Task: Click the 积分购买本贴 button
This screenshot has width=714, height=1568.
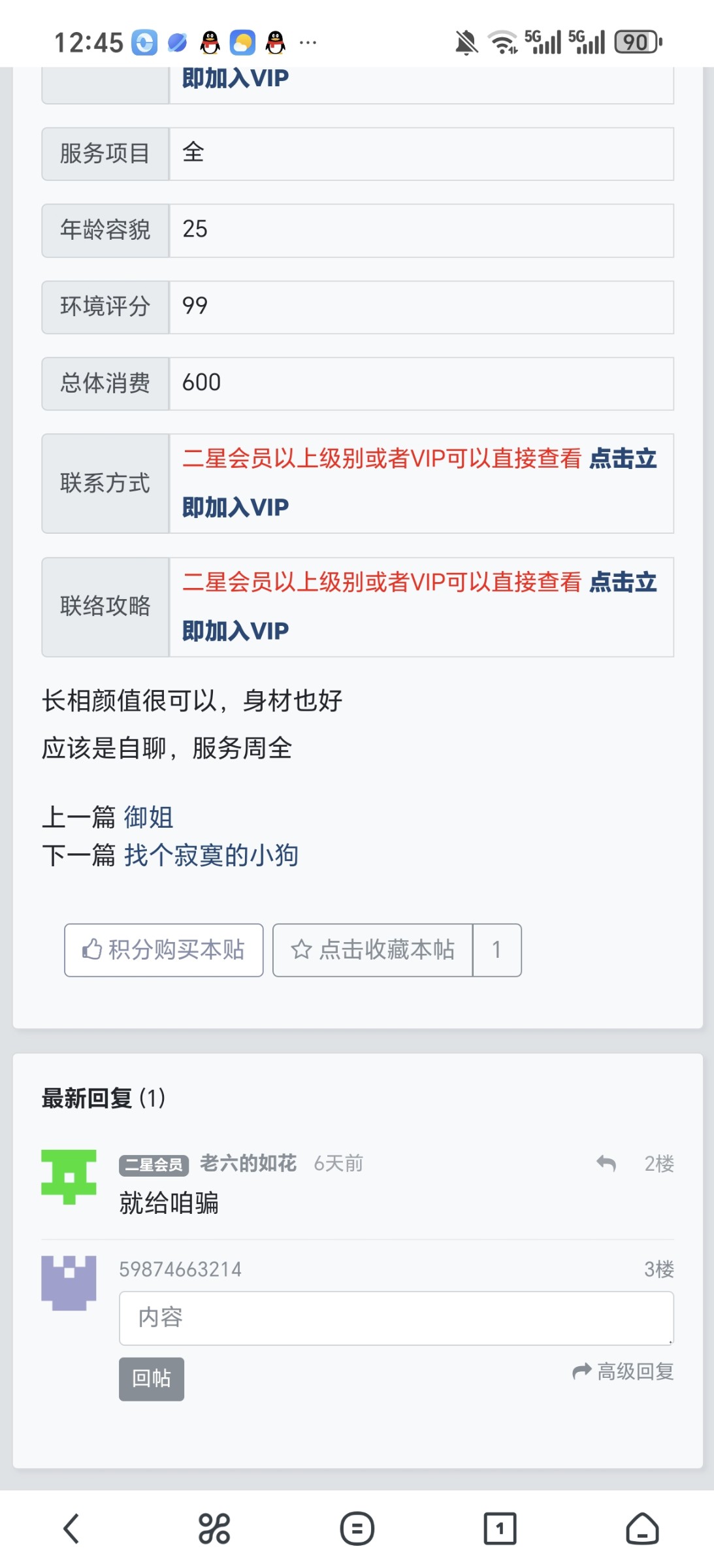Action: (x=164, y=950)
